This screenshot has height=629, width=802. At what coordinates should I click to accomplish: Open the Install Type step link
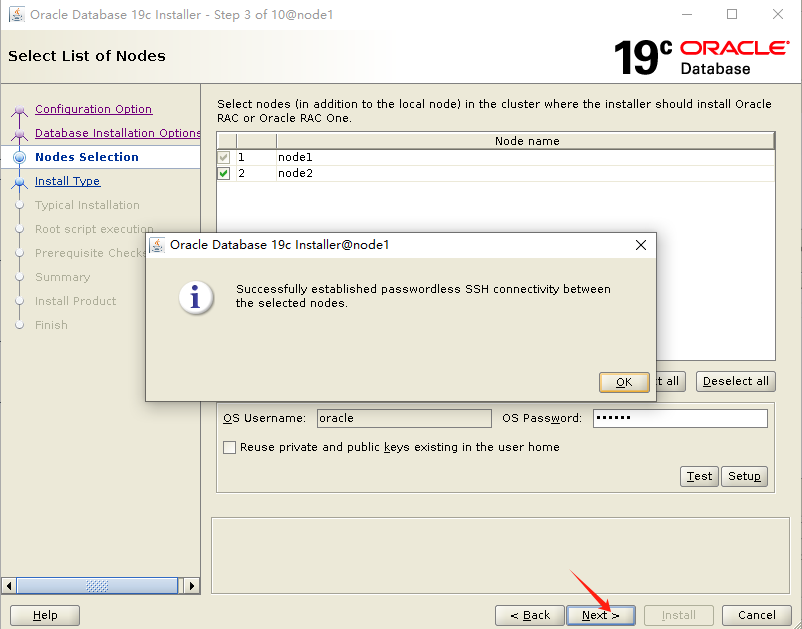[68, 181]
